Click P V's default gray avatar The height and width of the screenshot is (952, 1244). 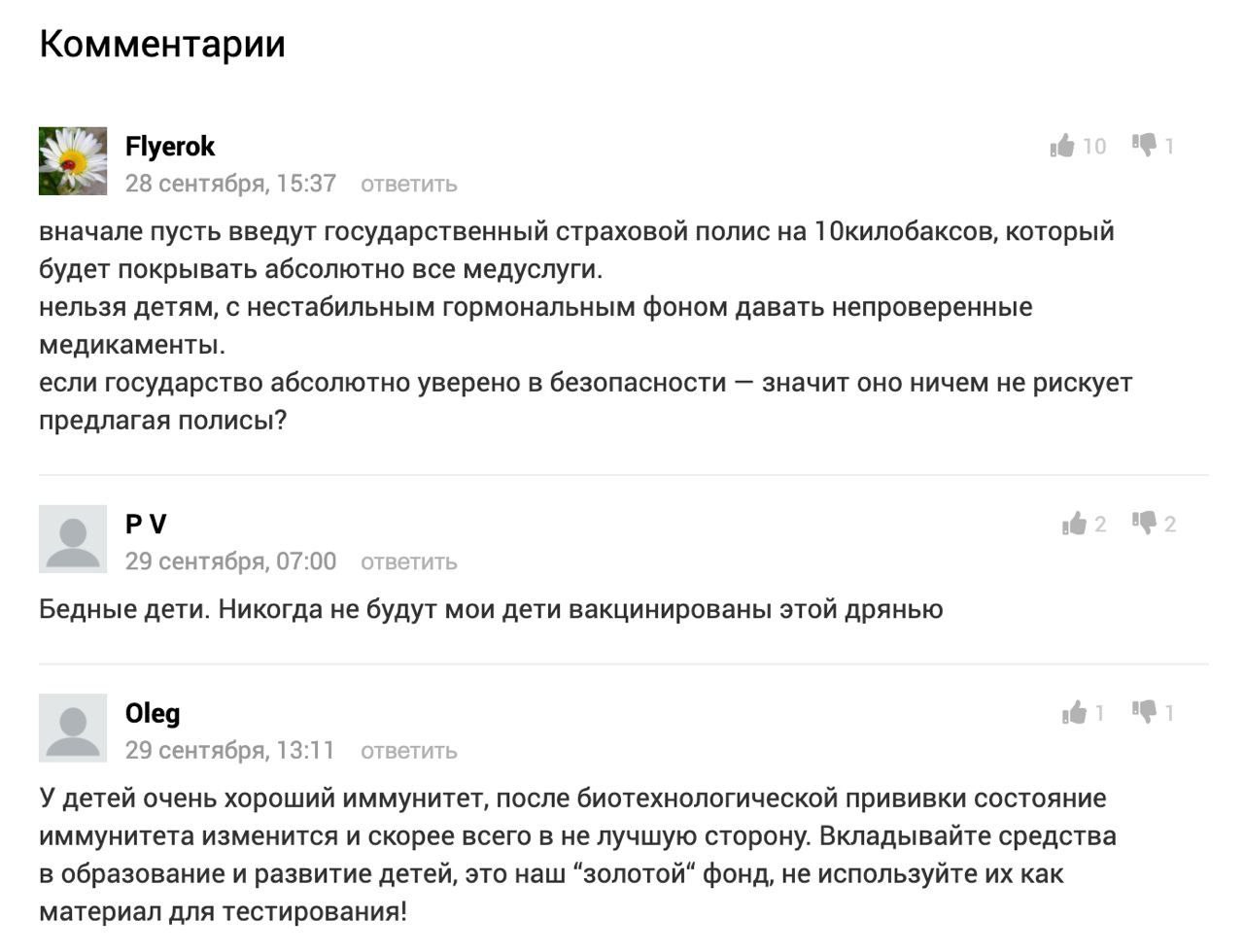point(73,539)
